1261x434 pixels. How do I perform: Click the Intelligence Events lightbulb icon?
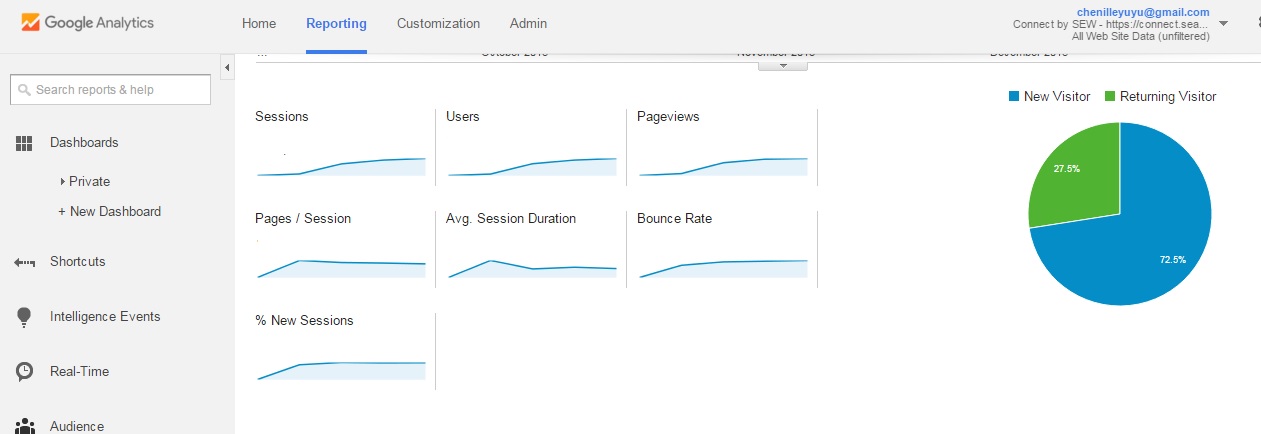[25, 317]
